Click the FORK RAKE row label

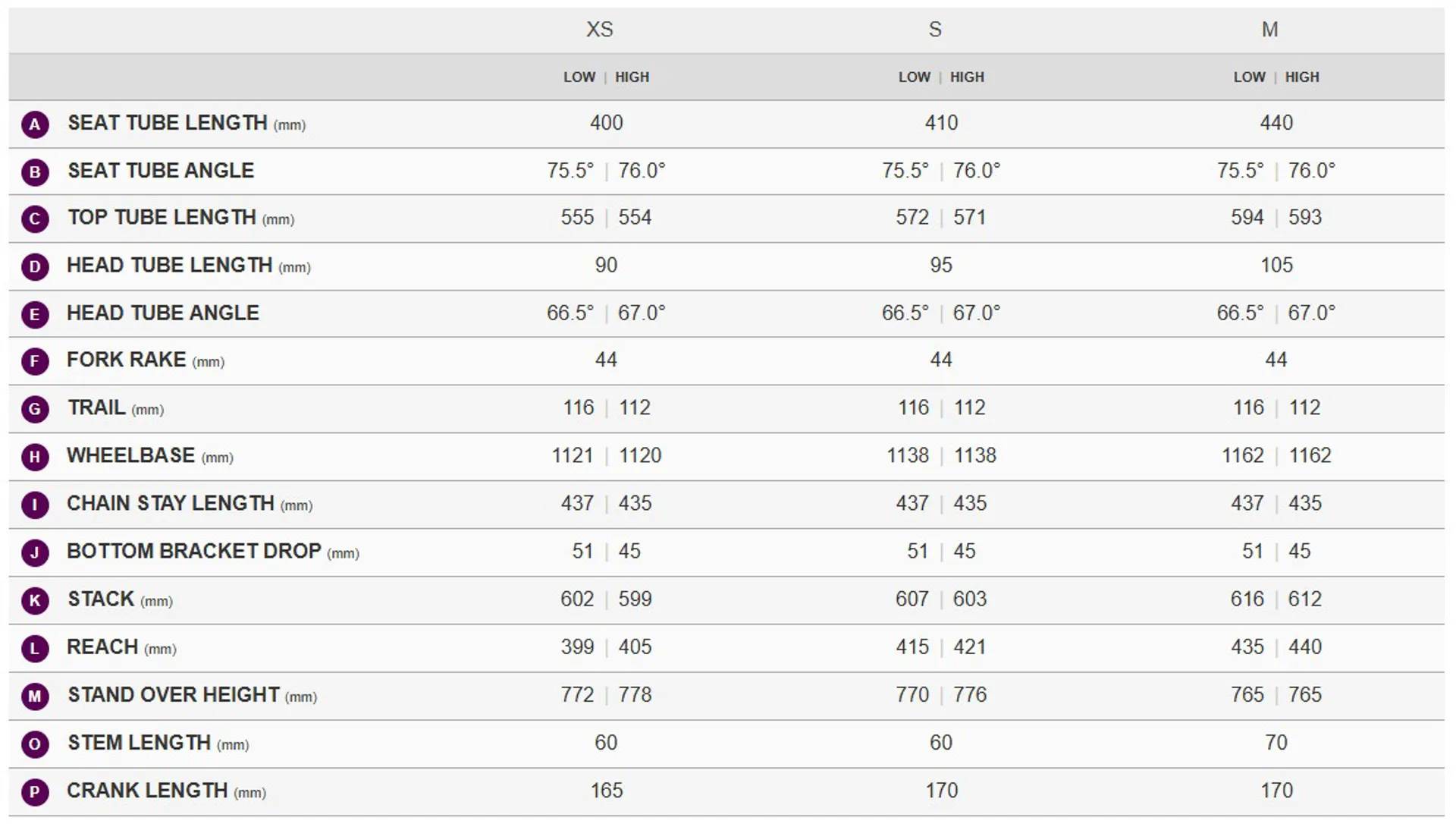click(x=127, y=360)
